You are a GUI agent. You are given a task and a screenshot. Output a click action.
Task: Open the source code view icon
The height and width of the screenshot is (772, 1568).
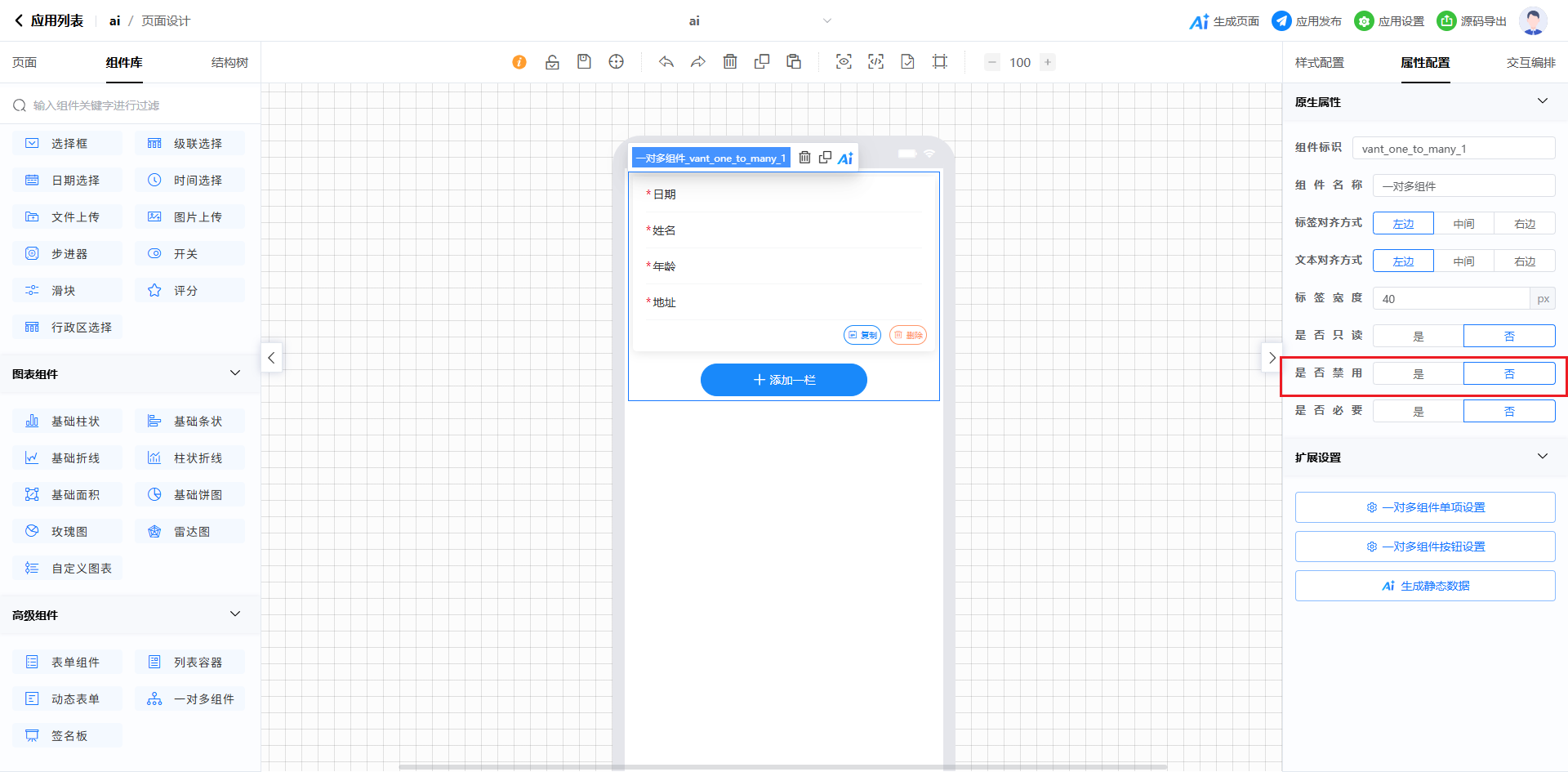click(875, 62)
